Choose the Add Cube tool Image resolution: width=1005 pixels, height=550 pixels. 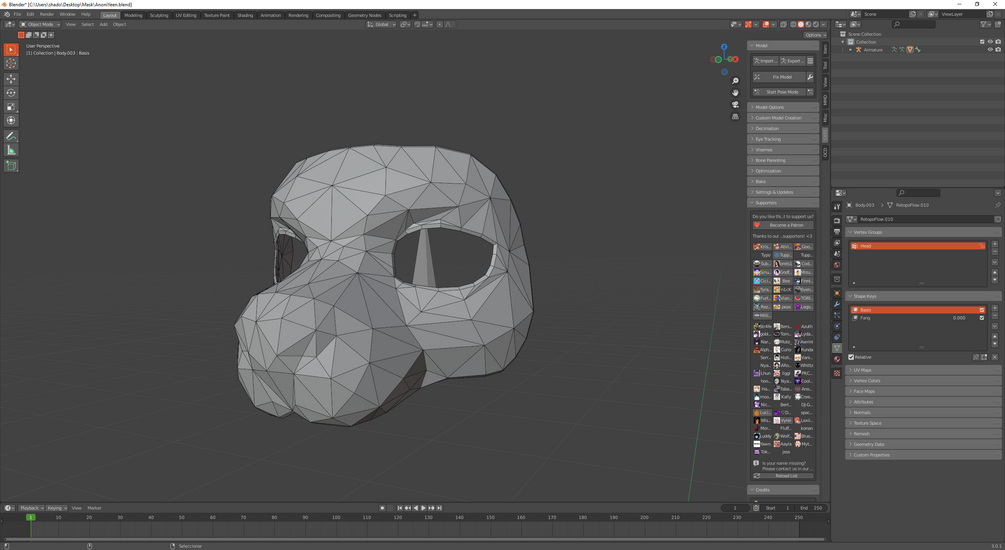coord(11,165)
